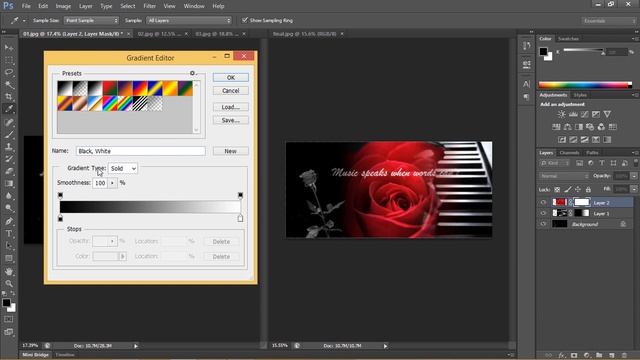This screenshot has width=640, height=360.
Task: Select the Magic Wand tool
Action: click(x=9, y=84)
